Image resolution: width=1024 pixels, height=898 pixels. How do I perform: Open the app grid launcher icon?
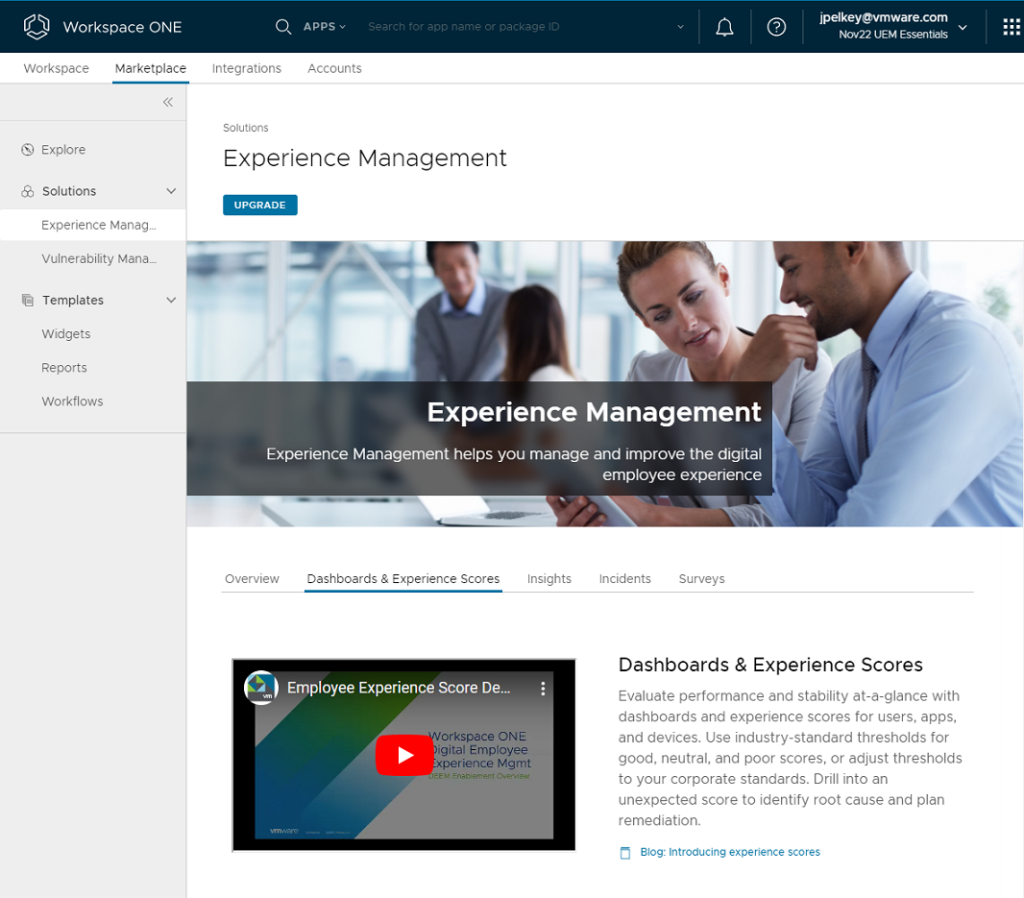tap(1011, 27)
